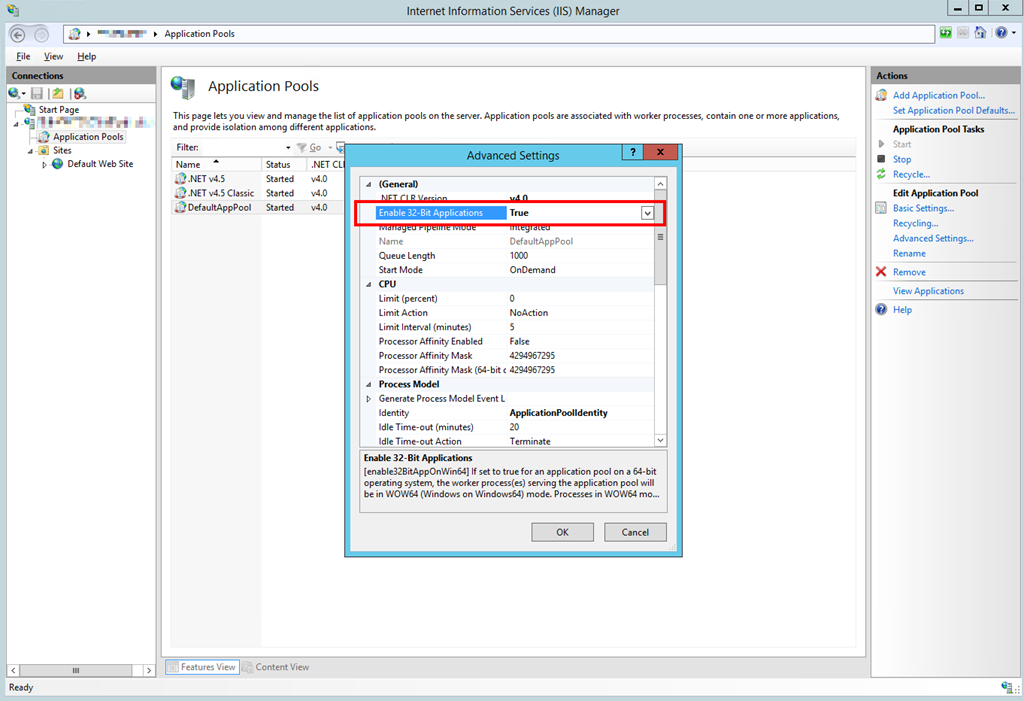Click the IIS Manager title bar icon
The width and height of the screenshot is (1024, 701).
pyautogui.click(x=13, y=10)
